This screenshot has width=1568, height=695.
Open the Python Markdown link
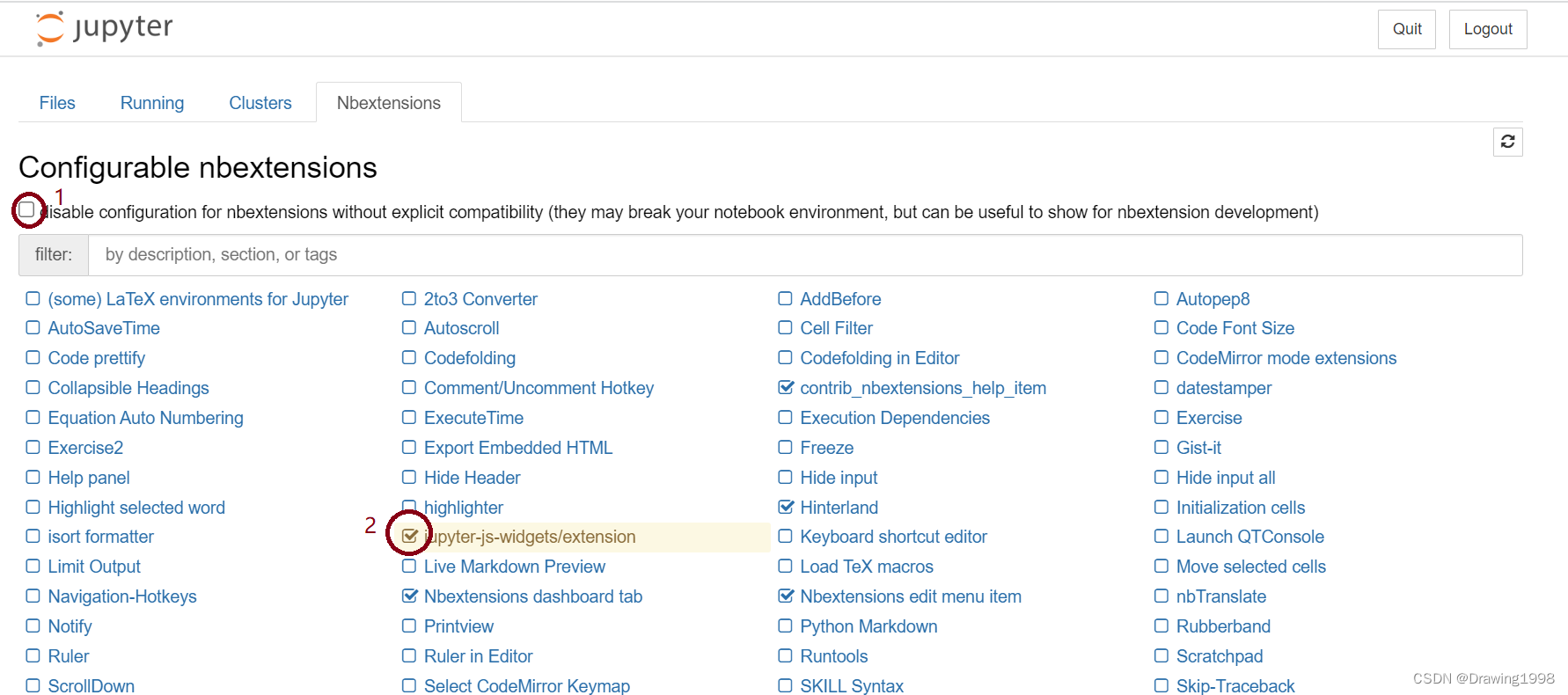pyautogui.click(x=869, y=626)
